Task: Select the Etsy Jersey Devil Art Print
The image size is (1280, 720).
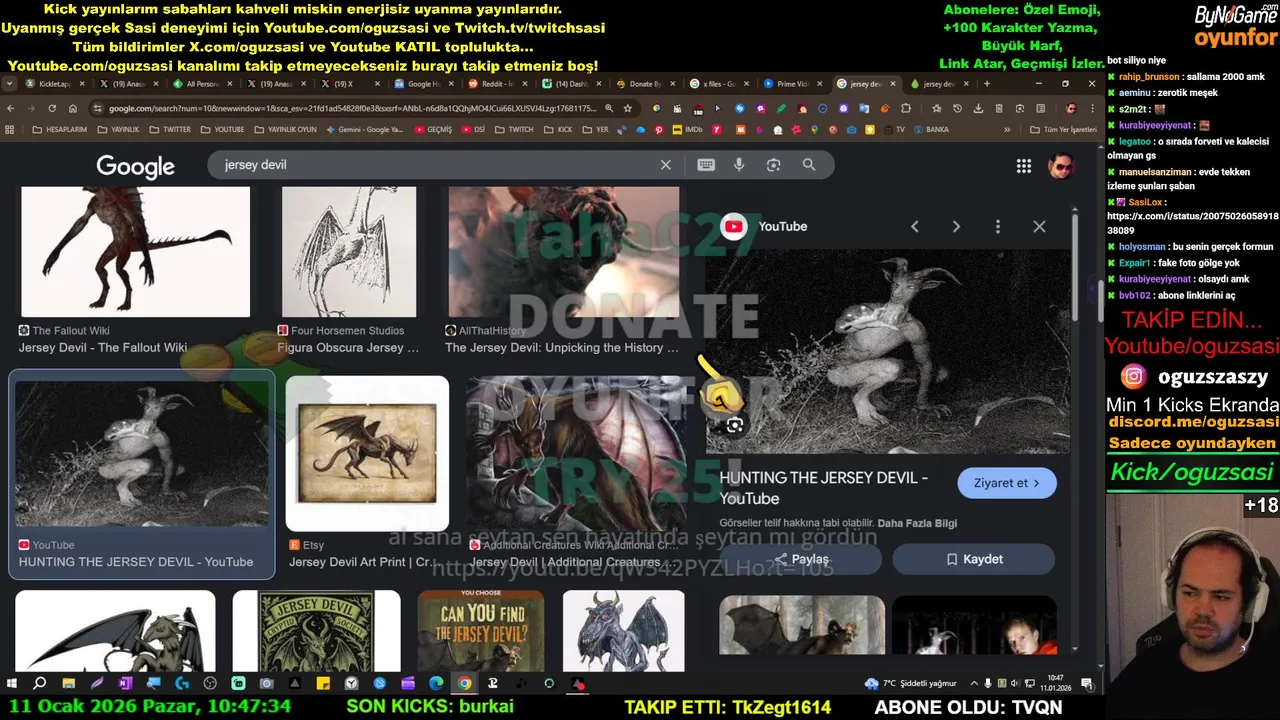Action: pos(367,453)
